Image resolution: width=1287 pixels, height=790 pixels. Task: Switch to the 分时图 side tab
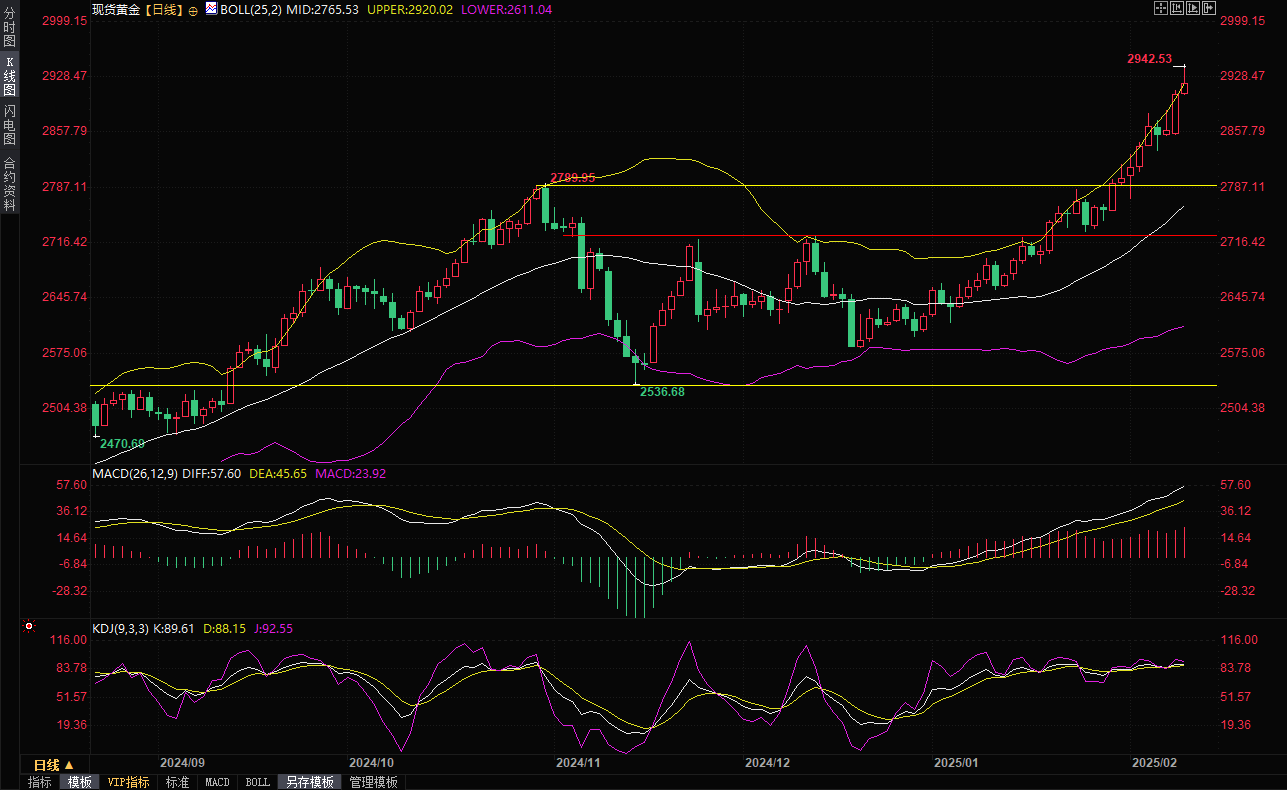pos(10,29)
